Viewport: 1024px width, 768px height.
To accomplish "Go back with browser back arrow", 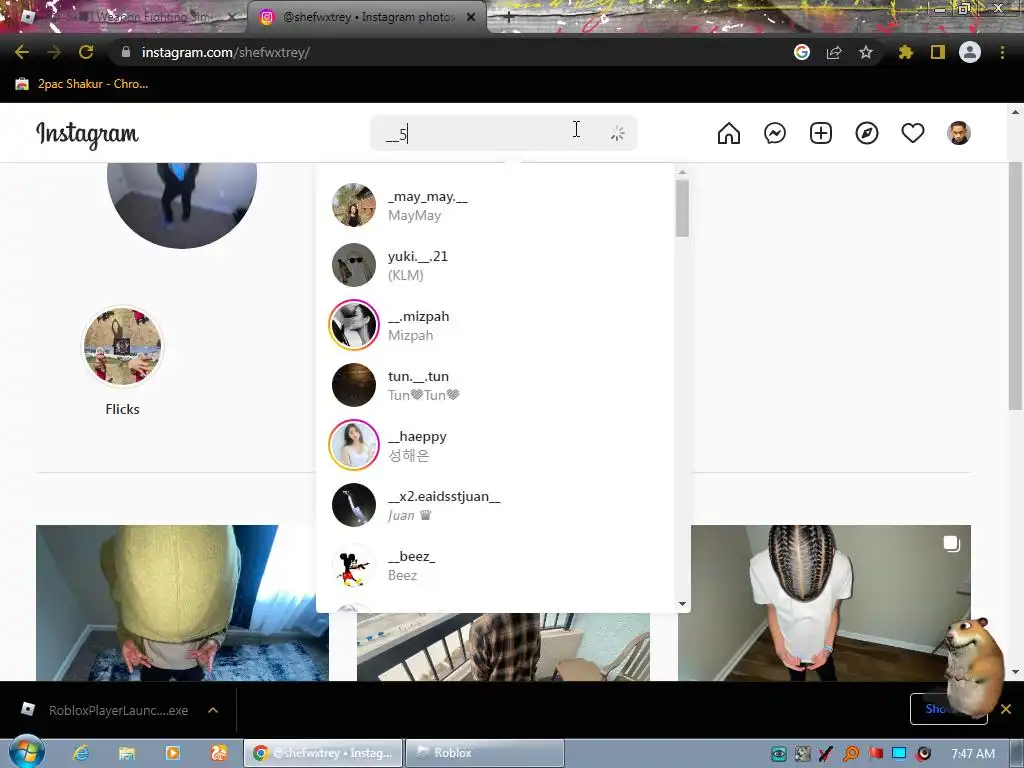I will (x=22, y=52).
